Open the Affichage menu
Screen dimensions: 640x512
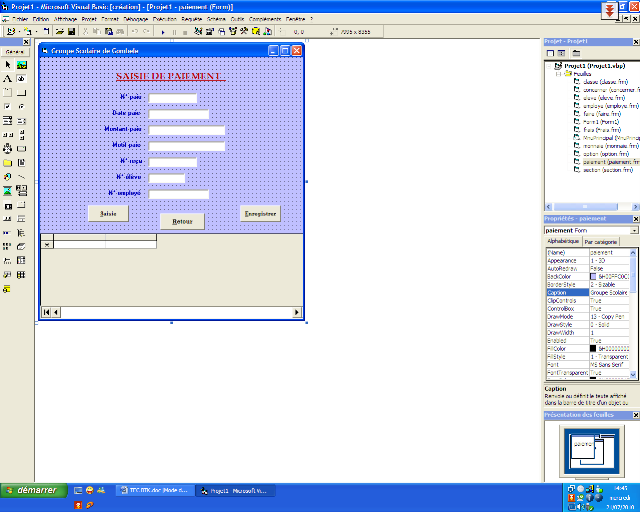[x=66, y=18]
